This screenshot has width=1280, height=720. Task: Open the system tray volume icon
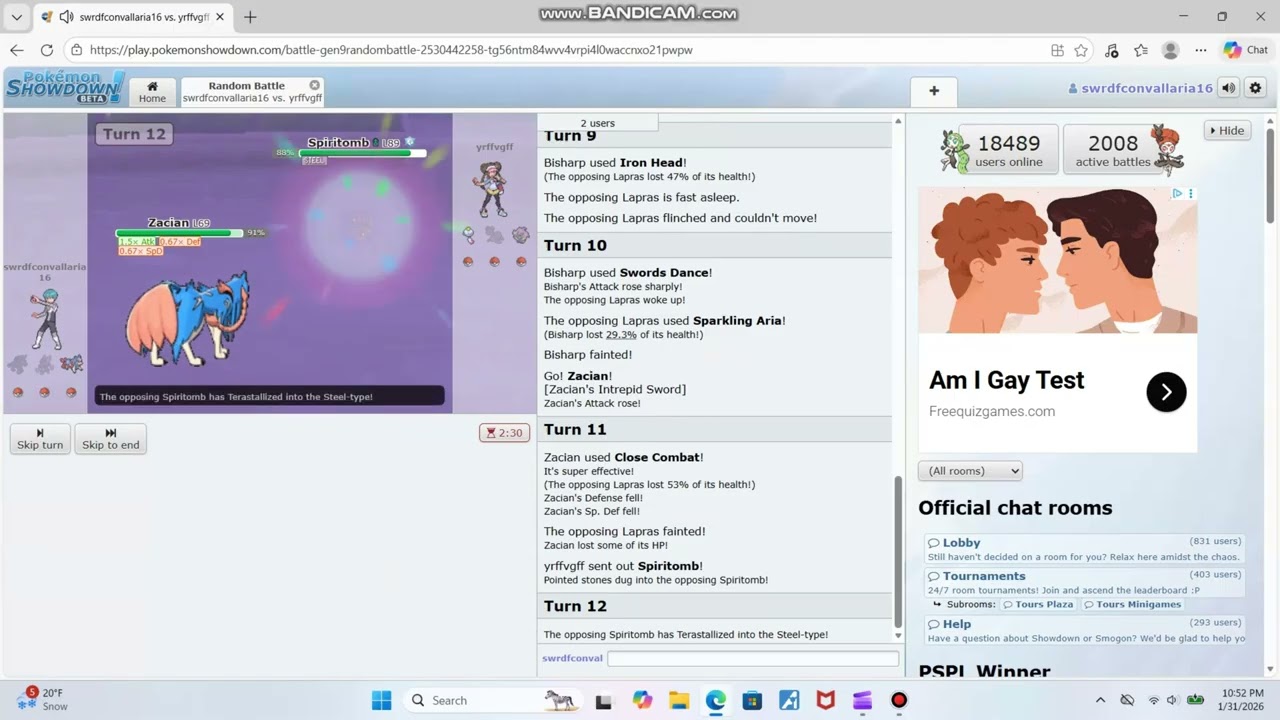click(1174, 700)
